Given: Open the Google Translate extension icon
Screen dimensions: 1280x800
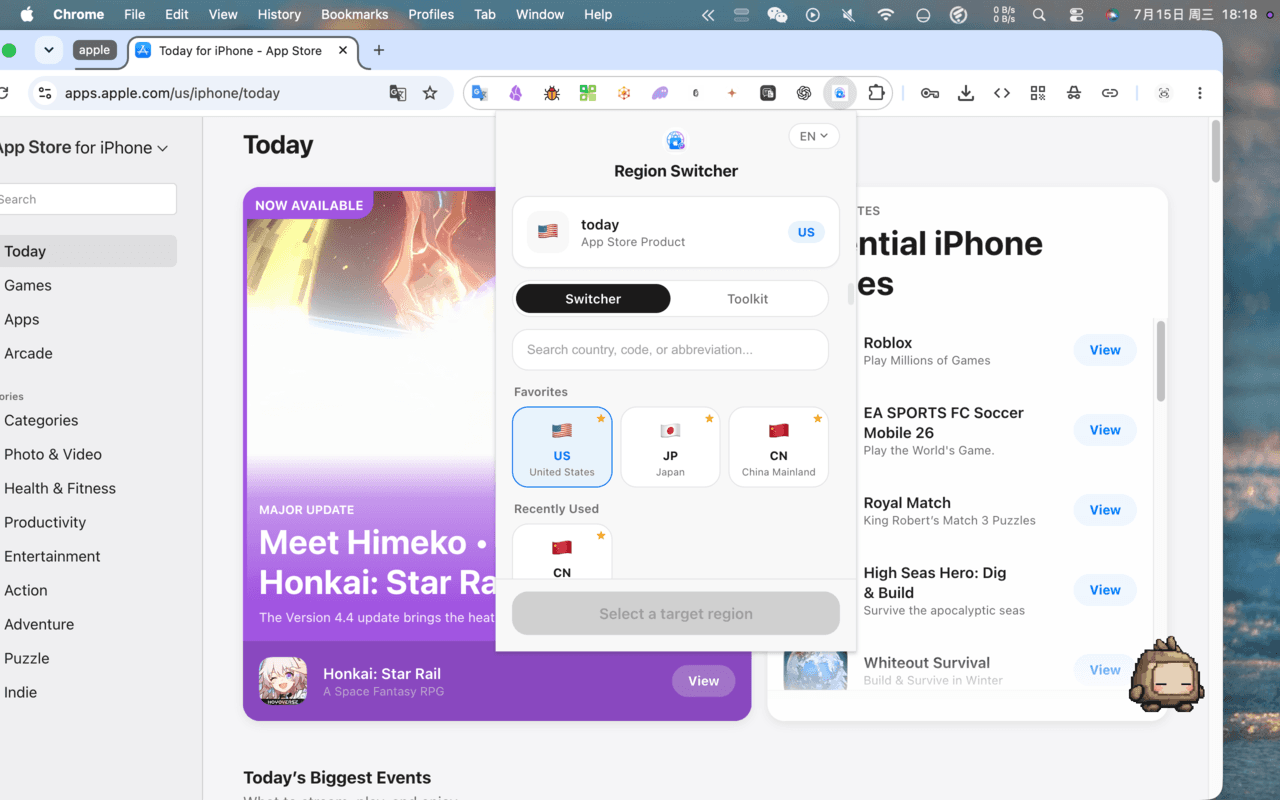Looking at the screenshot, I should (480, 93).
